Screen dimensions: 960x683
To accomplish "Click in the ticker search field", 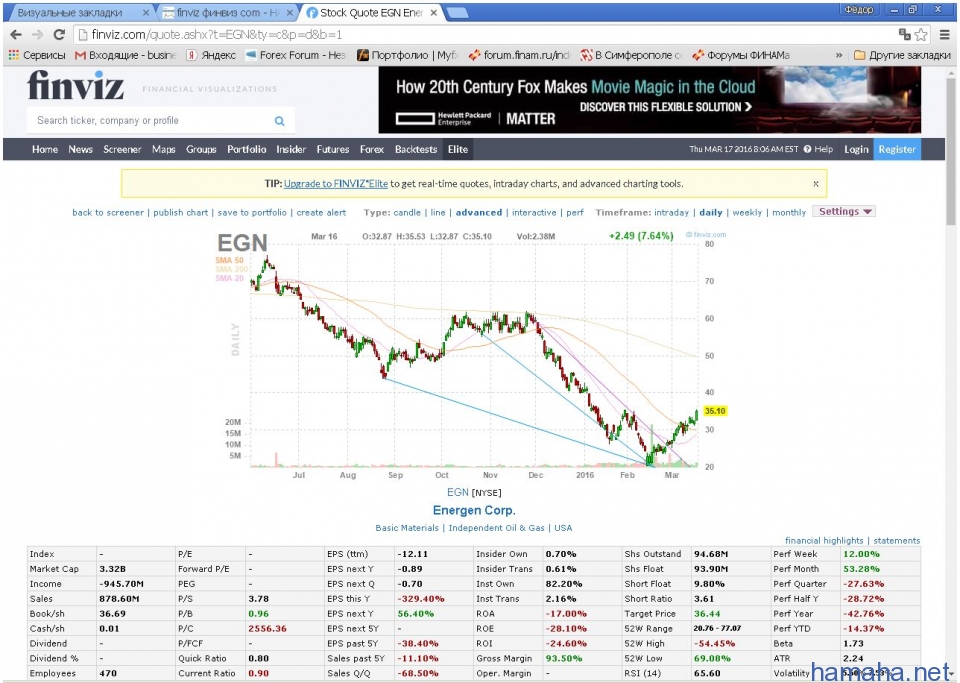I will (150, 121).
